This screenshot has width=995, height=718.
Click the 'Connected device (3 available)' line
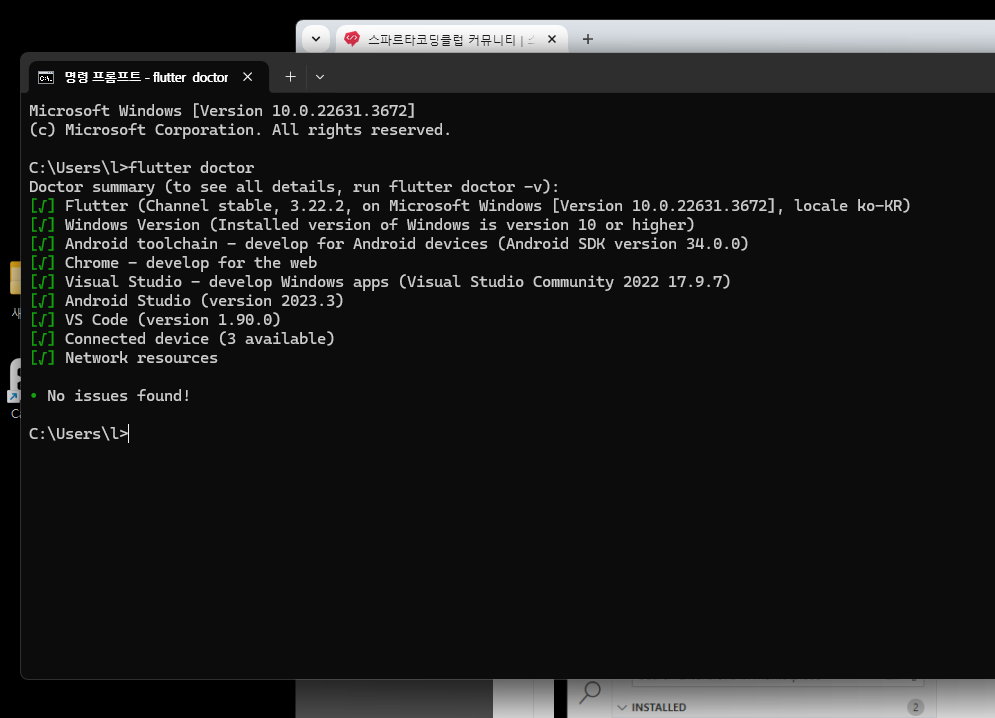click(181, 338)
